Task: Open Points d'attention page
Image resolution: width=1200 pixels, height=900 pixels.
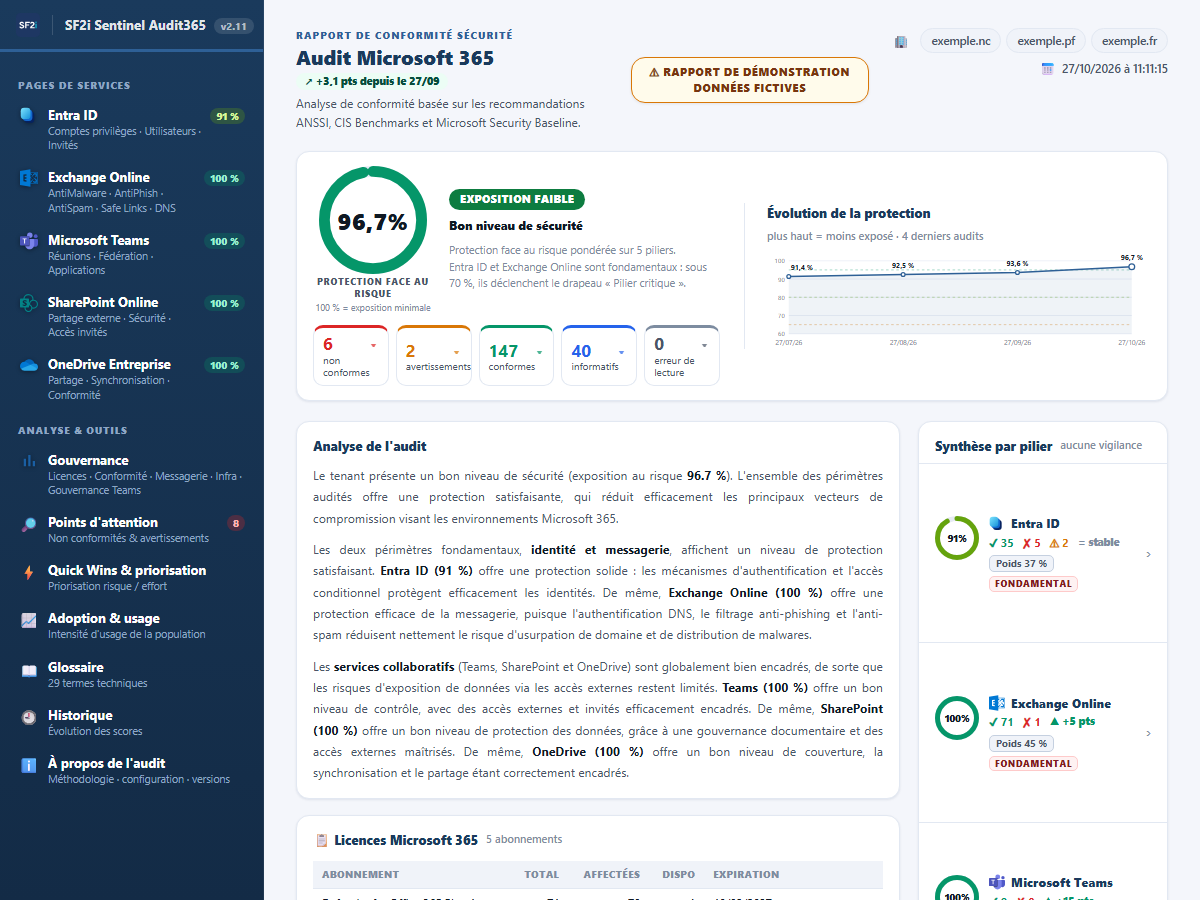Action: 131,529
